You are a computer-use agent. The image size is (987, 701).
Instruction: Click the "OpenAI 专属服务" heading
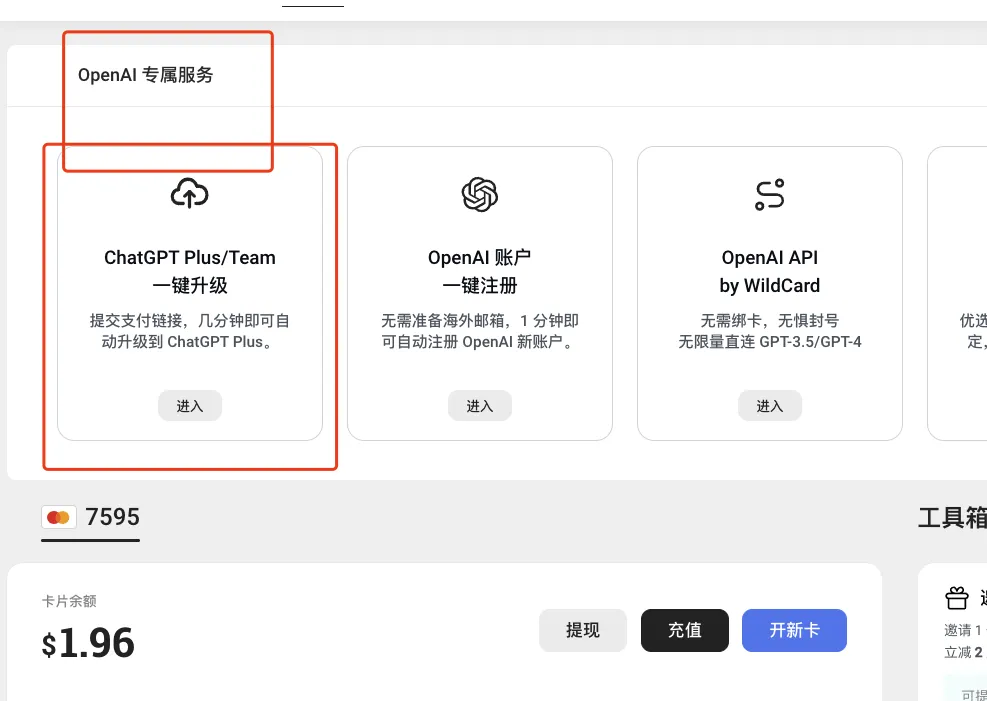145,75
